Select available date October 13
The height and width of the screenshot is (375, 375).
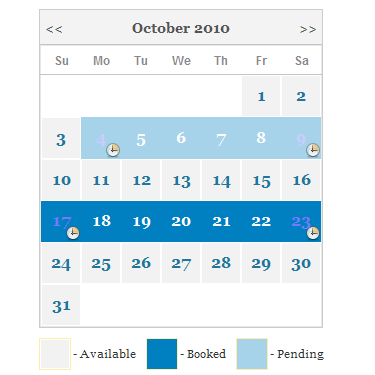[181, 180]
